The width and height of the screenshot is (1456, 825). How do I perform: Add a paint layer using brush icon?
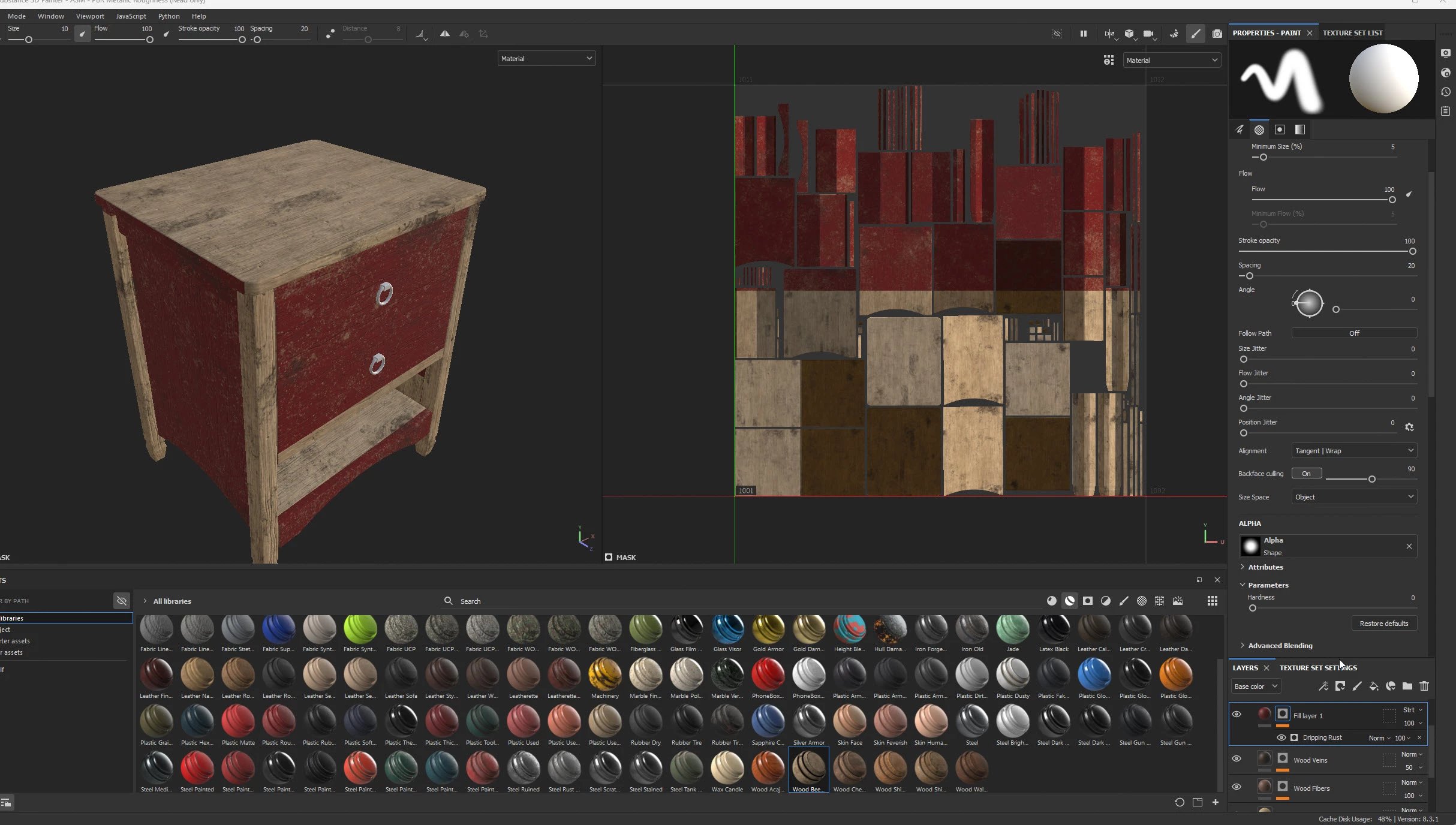pyautogui.click(x=1357, y=686)
